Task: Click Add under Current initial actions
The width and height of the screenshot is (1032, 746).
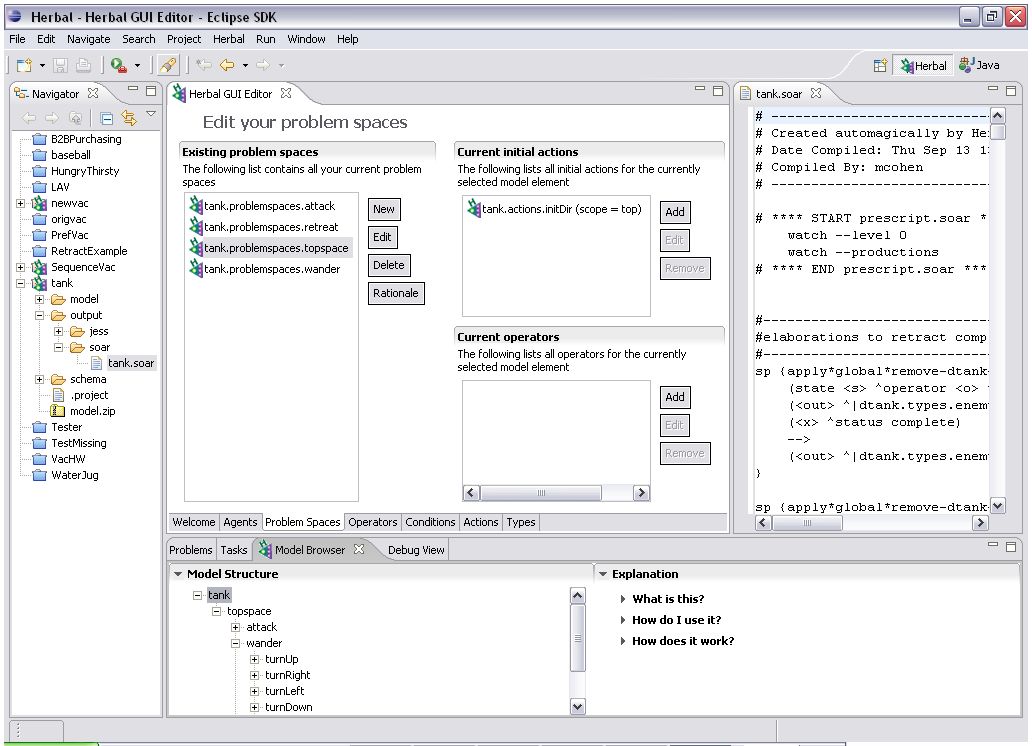Action: point(675,212)
